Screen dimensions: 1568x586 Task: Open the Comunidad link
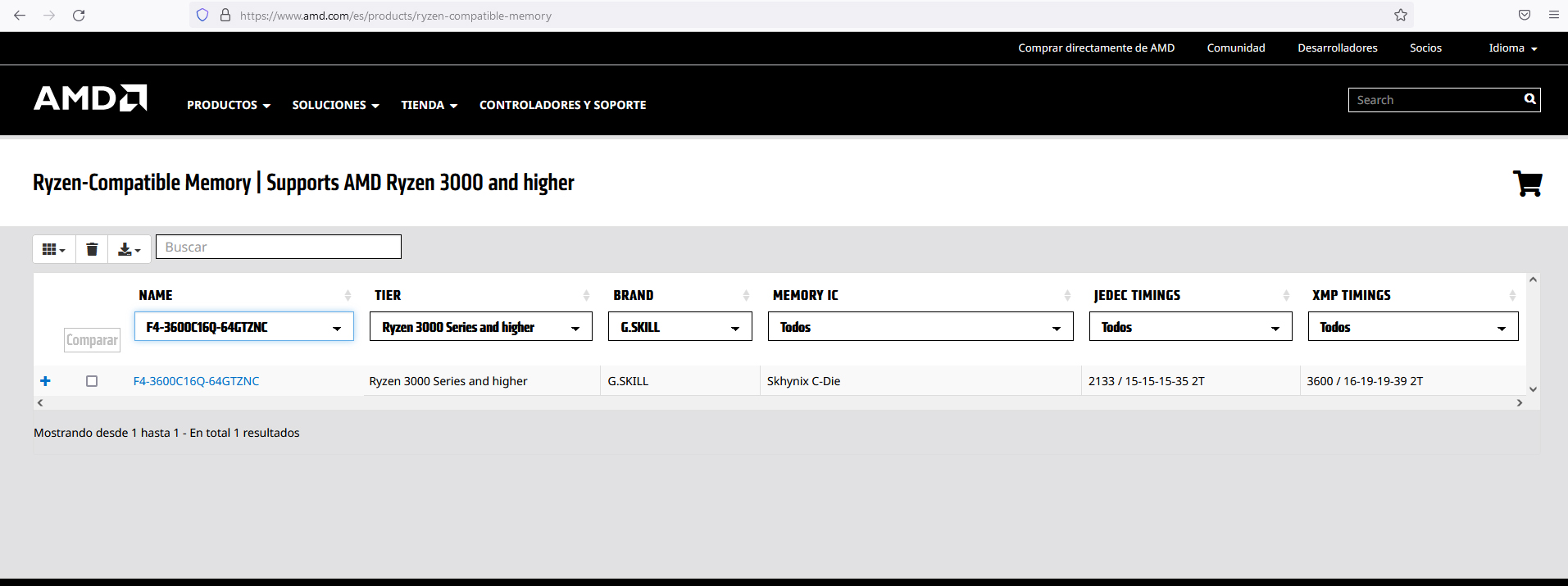coord(1236,48)
